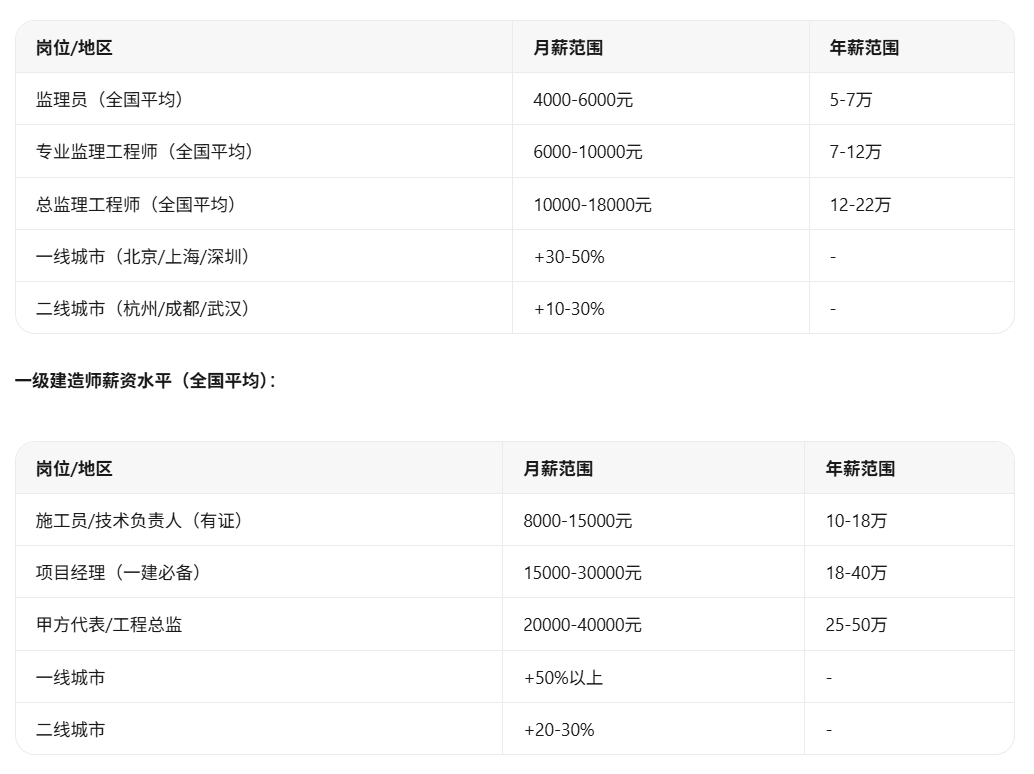Click the 4000-6000元 salary cell
1034x774 pixels.
pyautogui.click(x=583, y=100)
